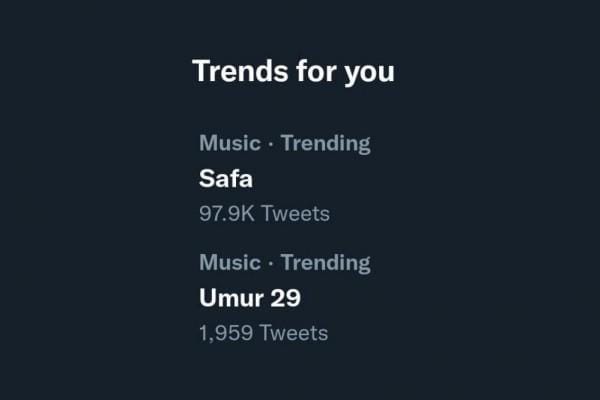
Task: Click the number 29 in Umur 29
Action: point(287,298)
